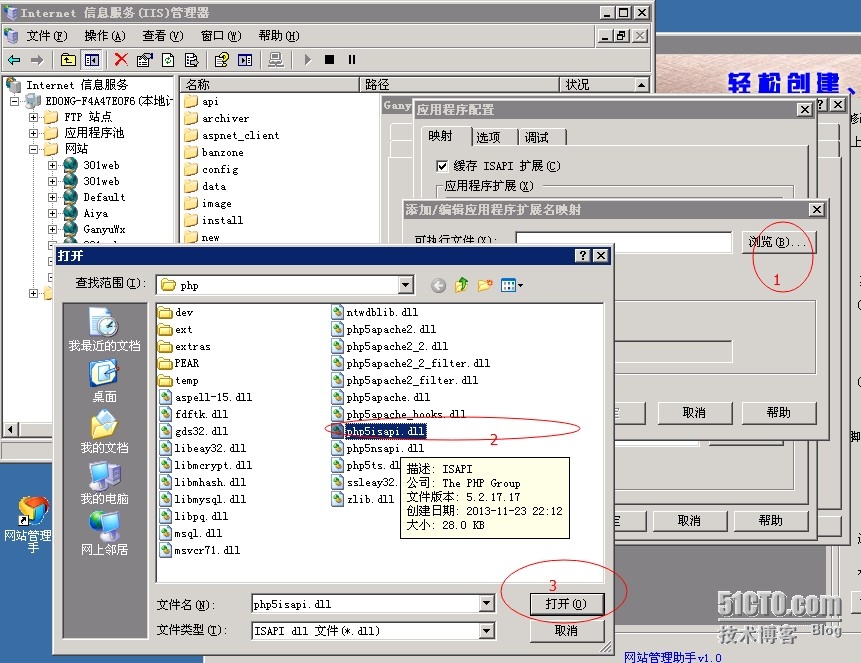The height and width of the screenshot is (663, 861).
Task: Click 取消 in the Open dialog
Action: [x=567, y=631]
